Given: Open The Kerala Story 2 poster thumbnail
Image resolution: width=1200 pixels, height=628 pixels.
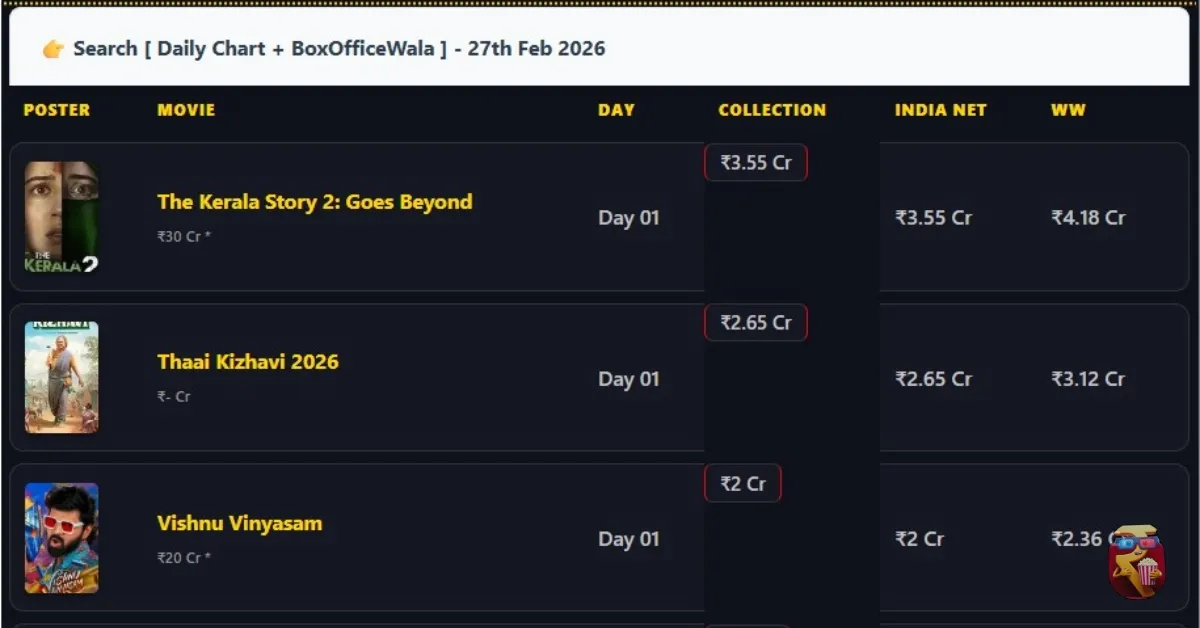Looking at the screenshot, I should point(62,217).
